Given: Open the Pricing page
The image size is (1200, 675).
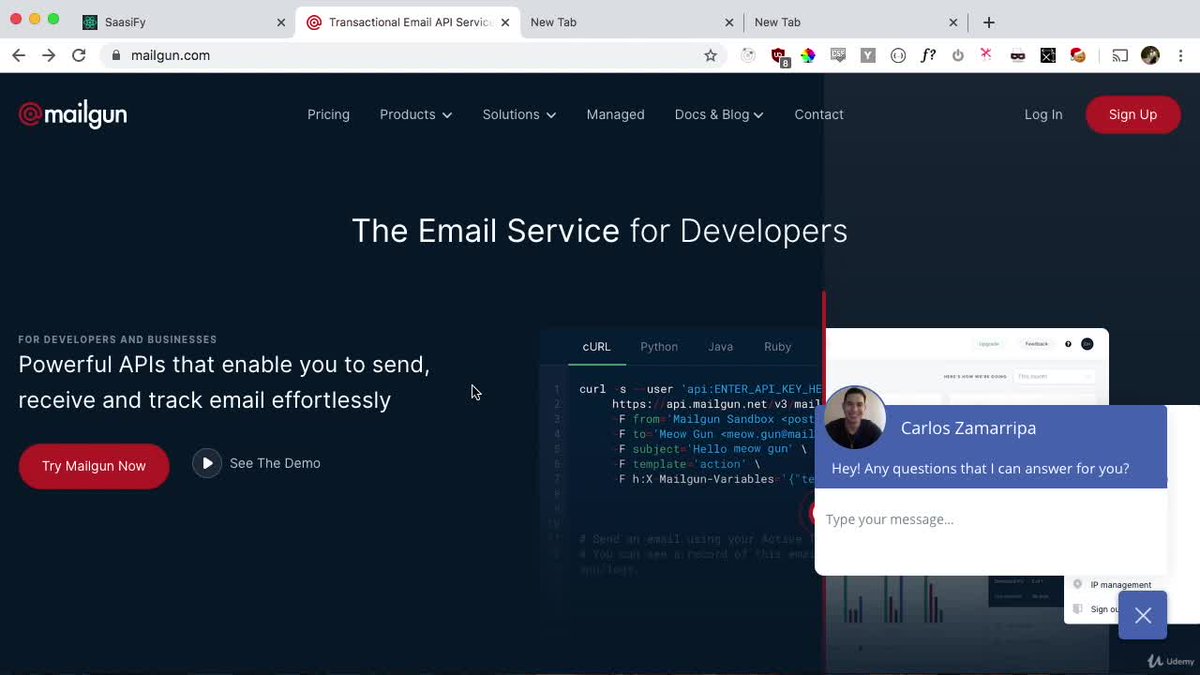Looking at the screenshot, I should [328, 115].
